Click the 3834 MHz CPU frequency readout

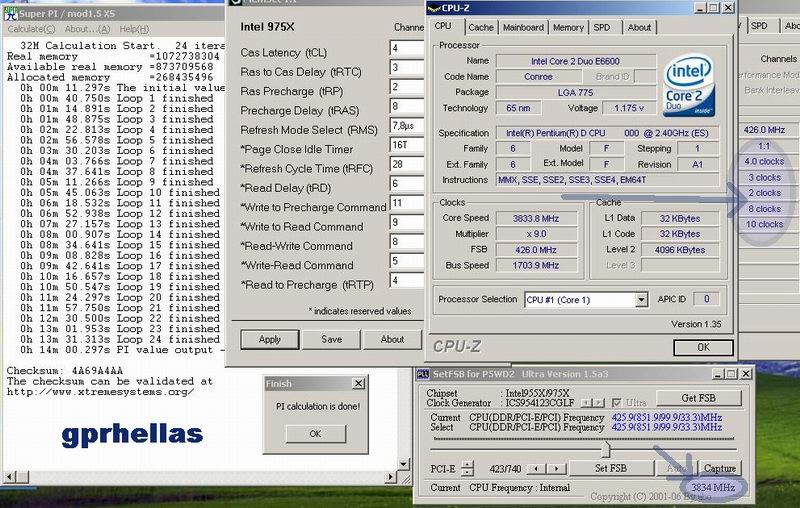click(713, 487)
